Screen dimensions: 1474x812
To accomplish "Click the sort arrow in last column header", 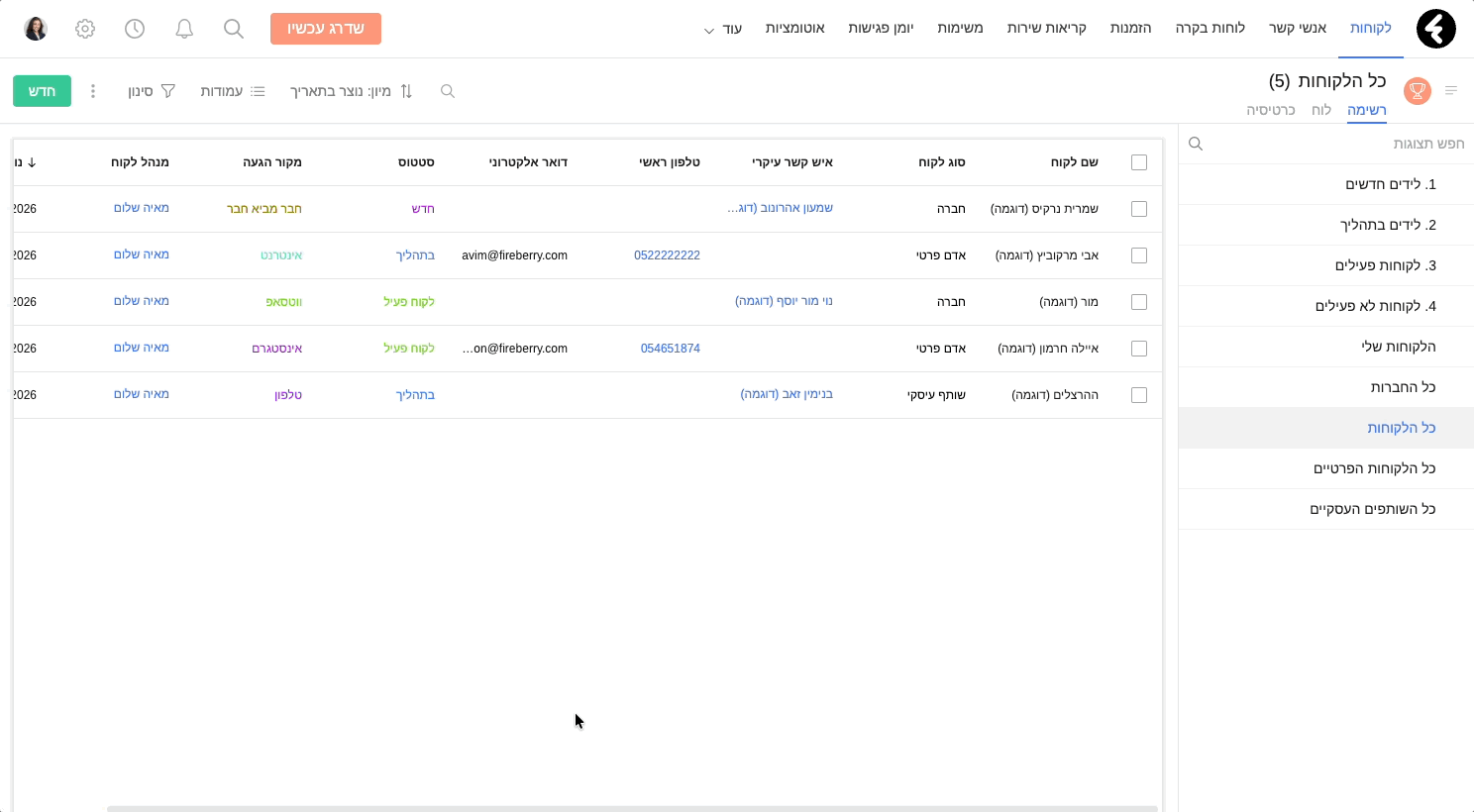I will [x=32, y=162].
